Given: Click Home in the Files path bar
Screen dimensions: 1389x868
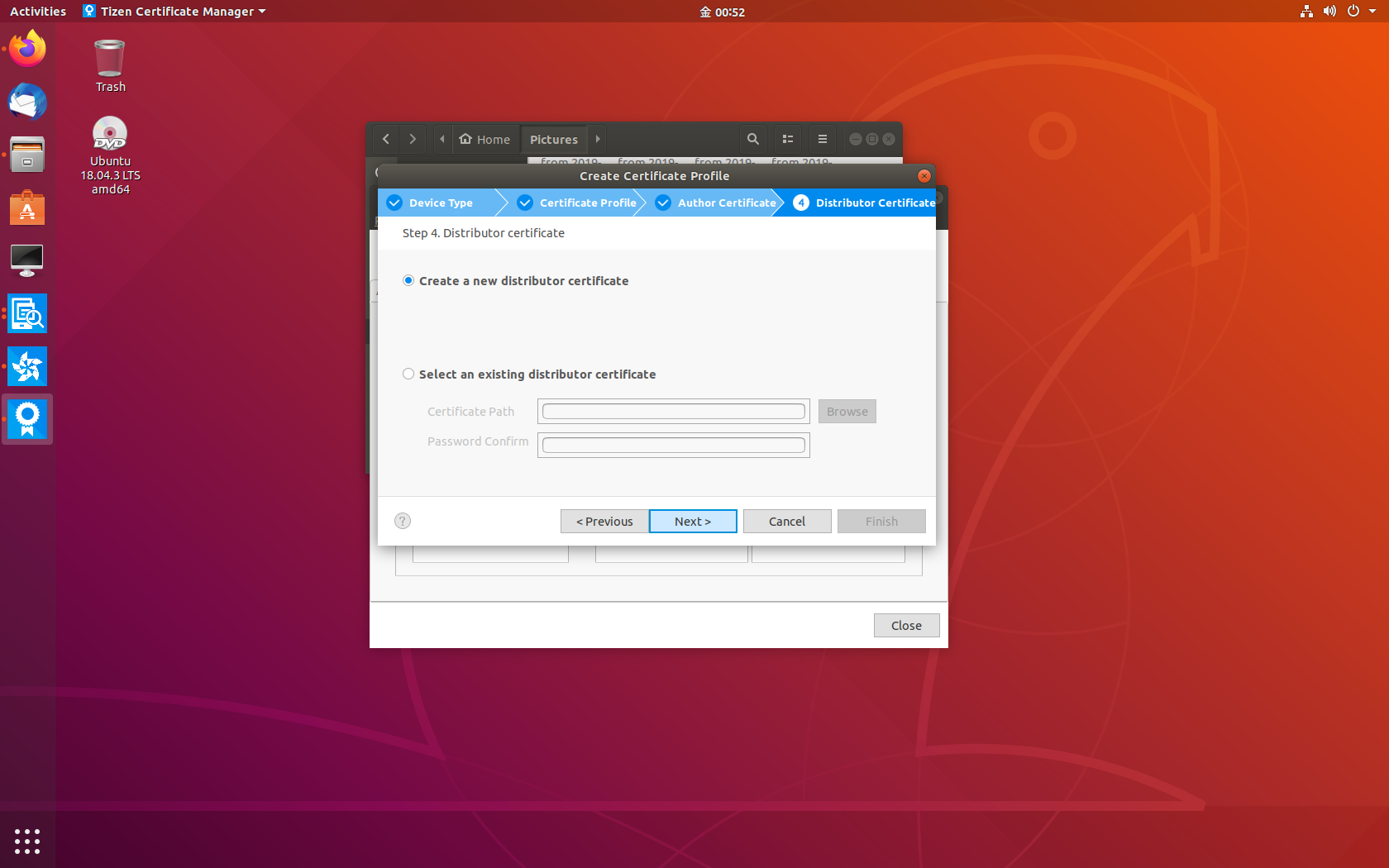Looking at the screenshot, I should point(485,139).
